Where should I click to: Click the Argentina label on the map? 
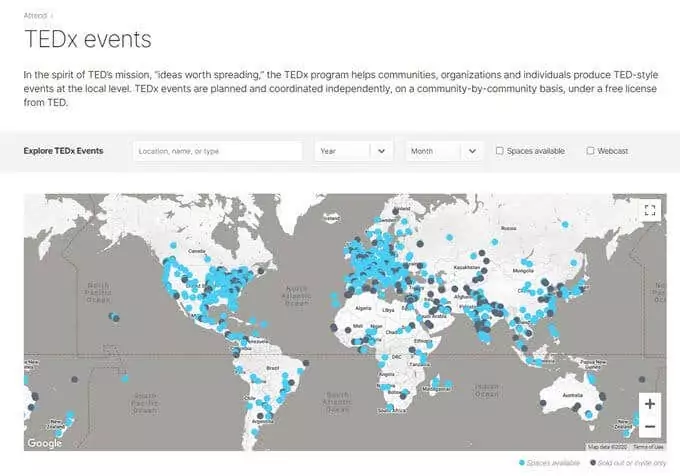pos(262,421)
